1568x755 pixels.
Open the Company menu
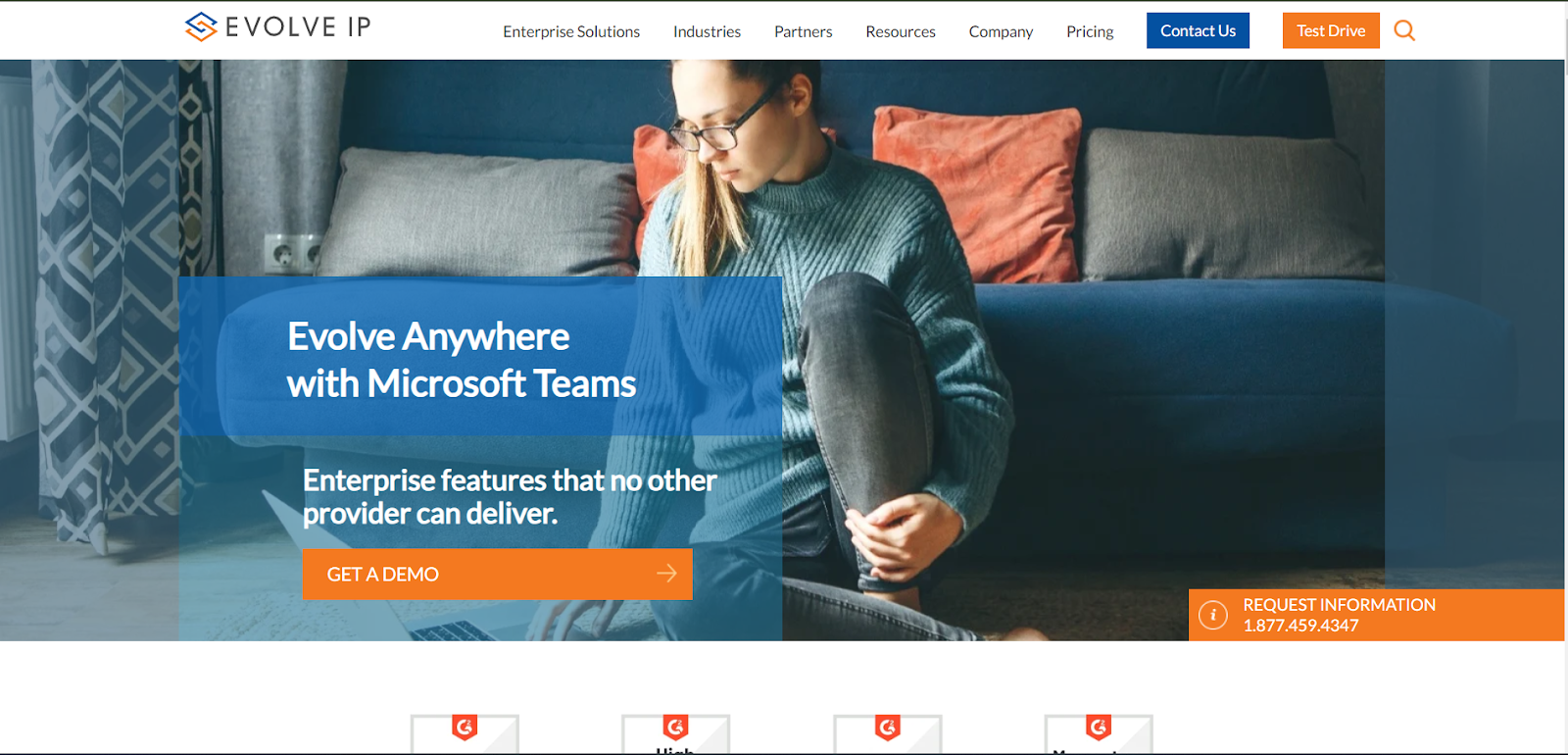pos(1001,31)
